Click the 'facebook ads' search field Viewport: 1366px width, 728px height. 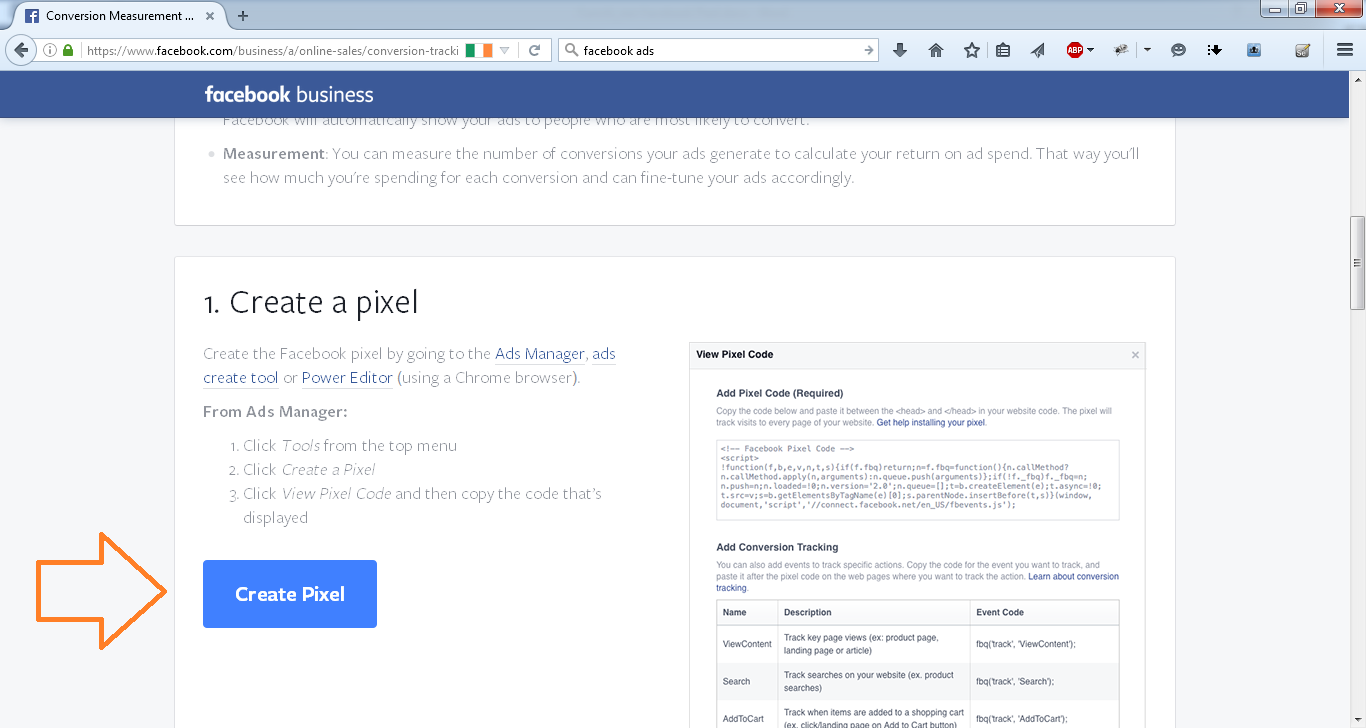pos(720,50)
